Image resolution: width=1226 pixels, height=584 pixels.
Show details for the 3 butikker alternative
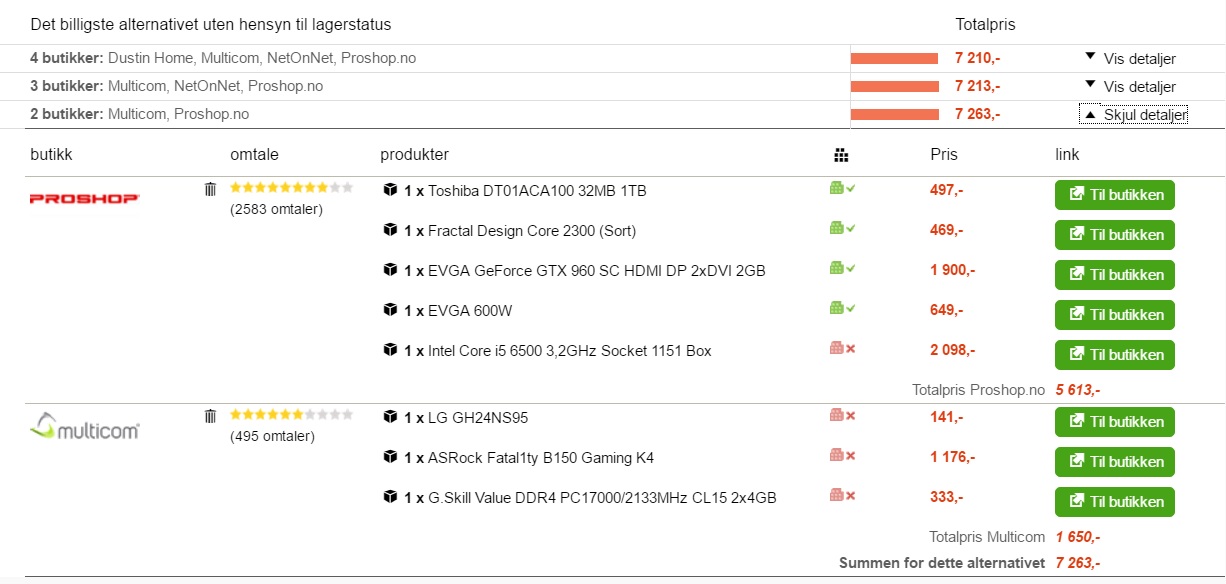click(x=1130, y=87)
